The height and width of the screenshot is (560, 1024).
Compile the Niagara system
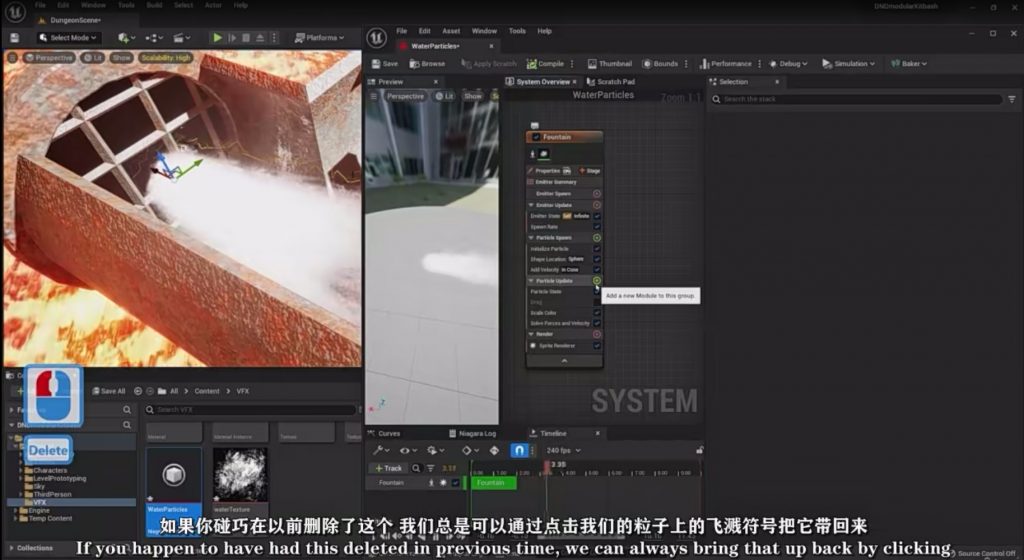point(545,63)
